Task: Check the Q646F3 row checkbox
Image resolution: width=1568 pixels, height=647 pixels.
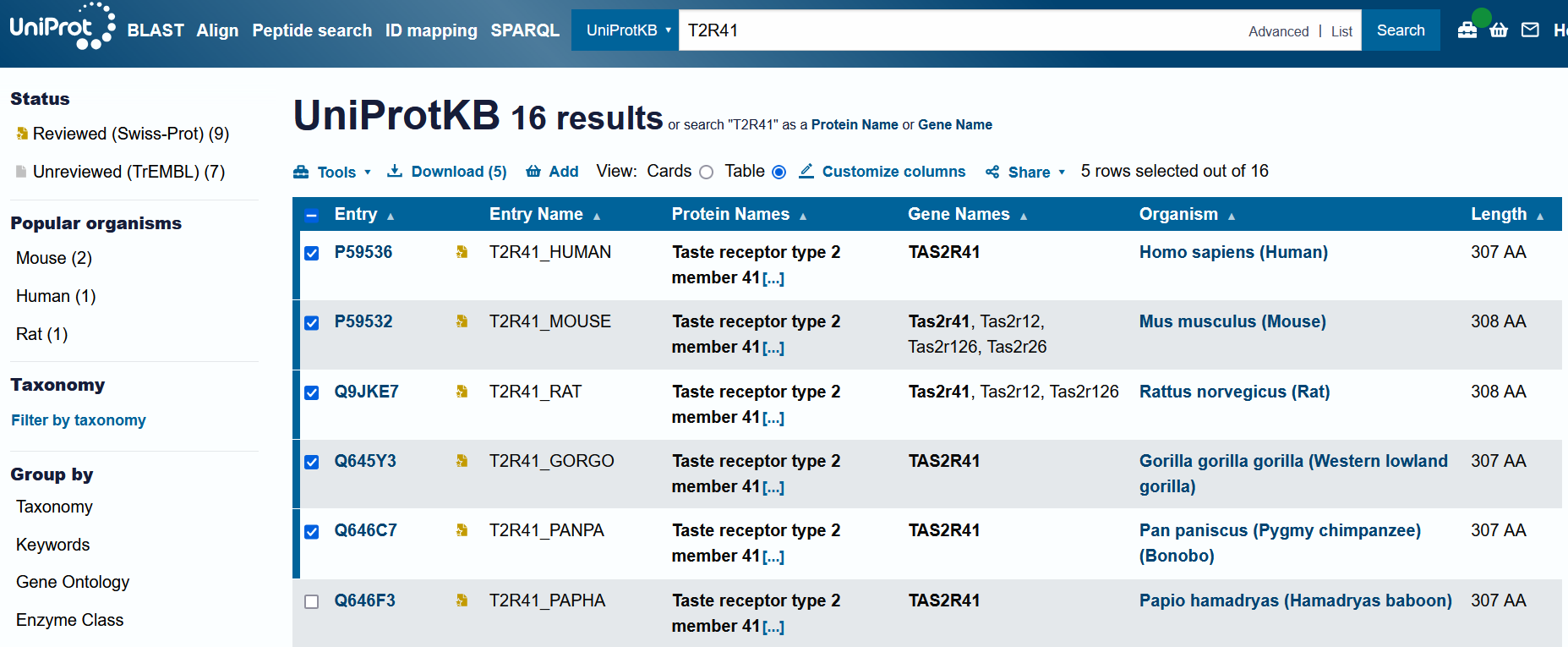Action: 312,601
